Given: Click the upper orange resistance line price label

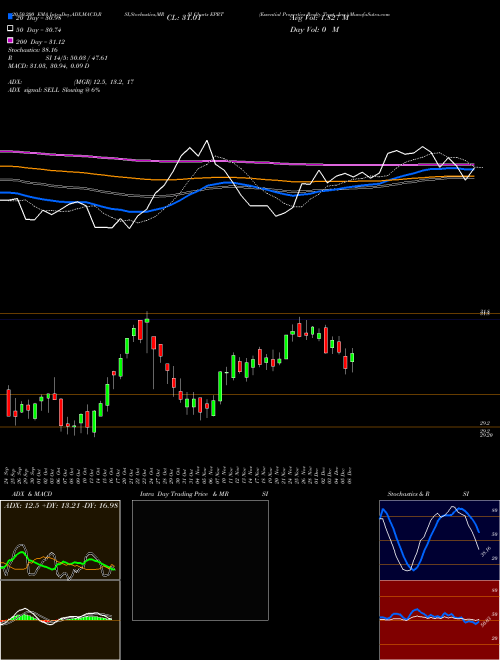Looking at the screenshot, I should click(485, 314).
